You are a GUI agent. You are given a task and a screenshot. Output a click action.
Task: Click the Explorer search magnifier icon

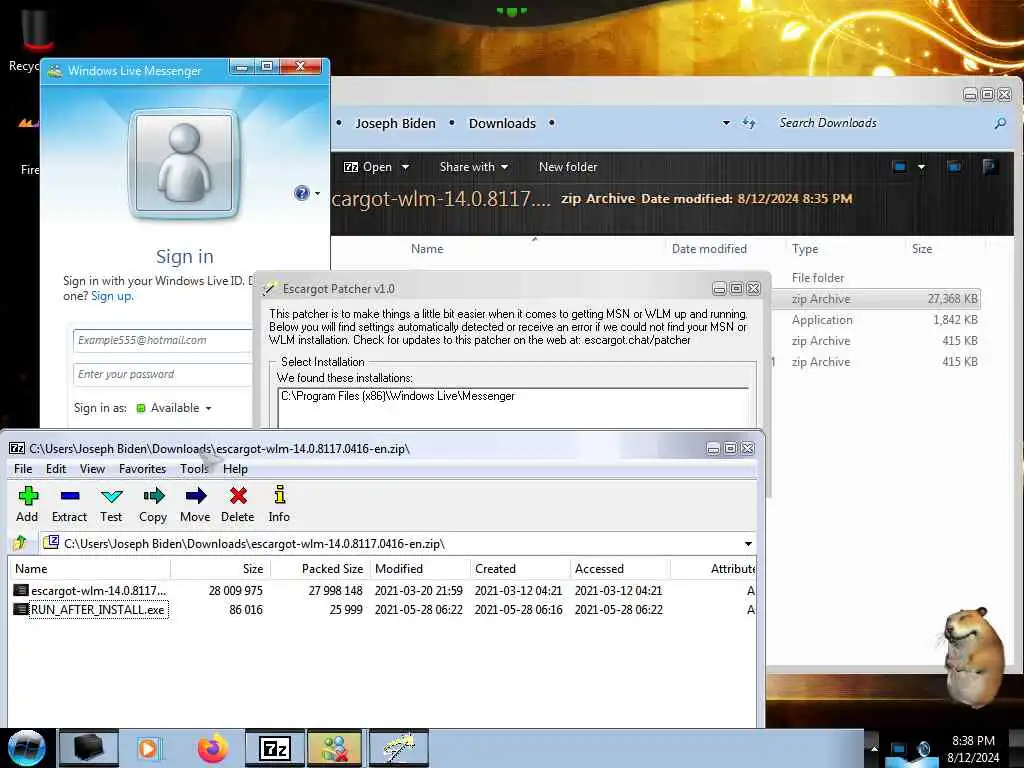point(1000,123)
